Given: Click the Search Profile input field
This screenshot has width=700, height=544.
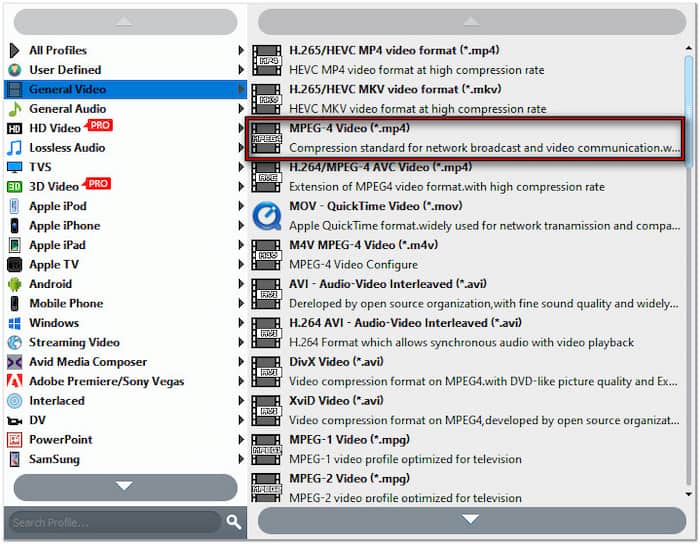Looking at the screenshot, I should click(116, 522).
